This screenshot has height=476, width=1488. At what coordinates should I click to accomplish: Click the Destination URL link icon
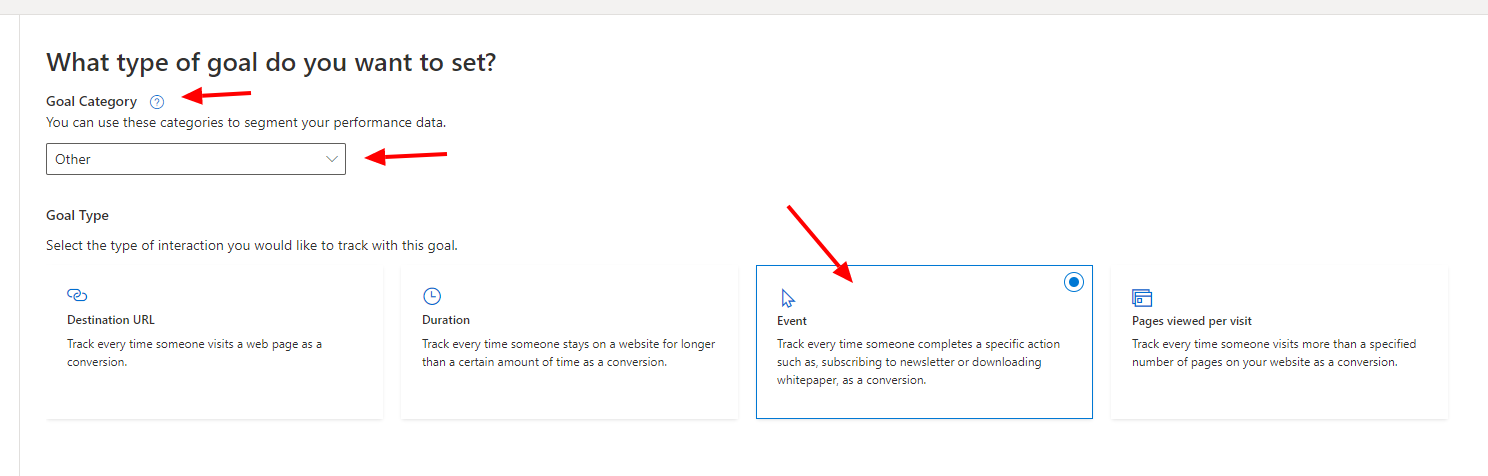77,295
